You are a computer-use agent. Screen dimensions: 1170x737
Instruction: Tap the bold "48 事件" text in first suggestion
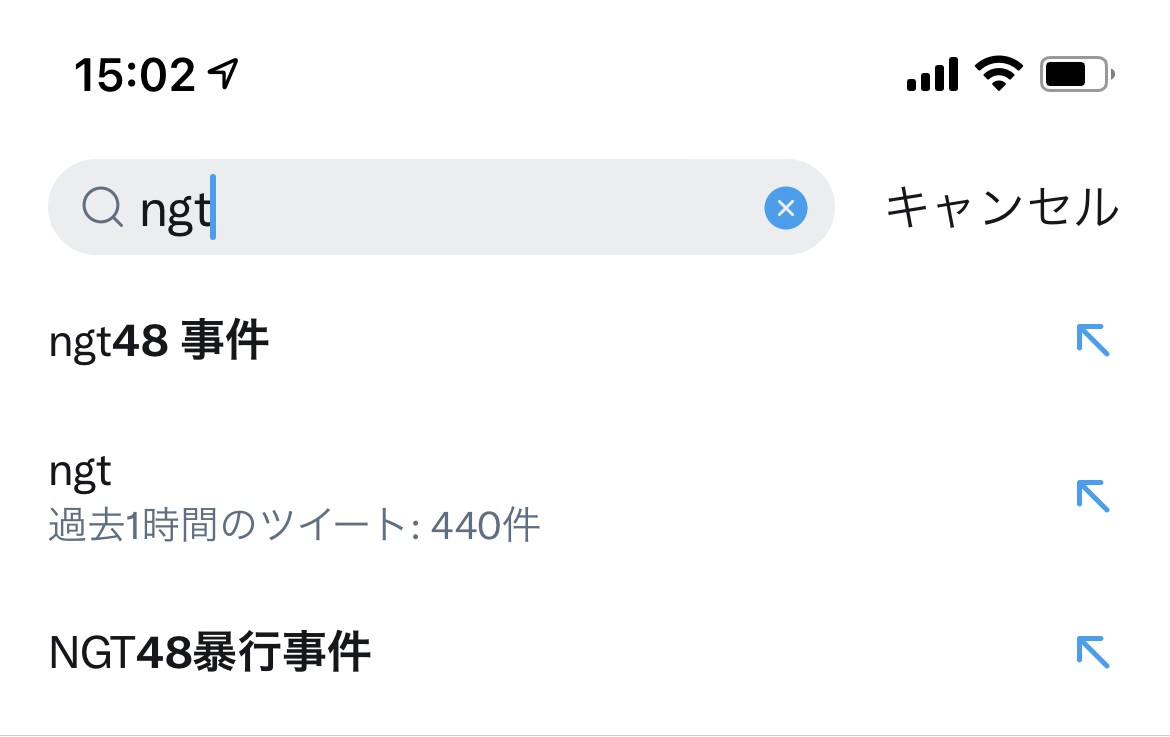click(x=190, y=342)
